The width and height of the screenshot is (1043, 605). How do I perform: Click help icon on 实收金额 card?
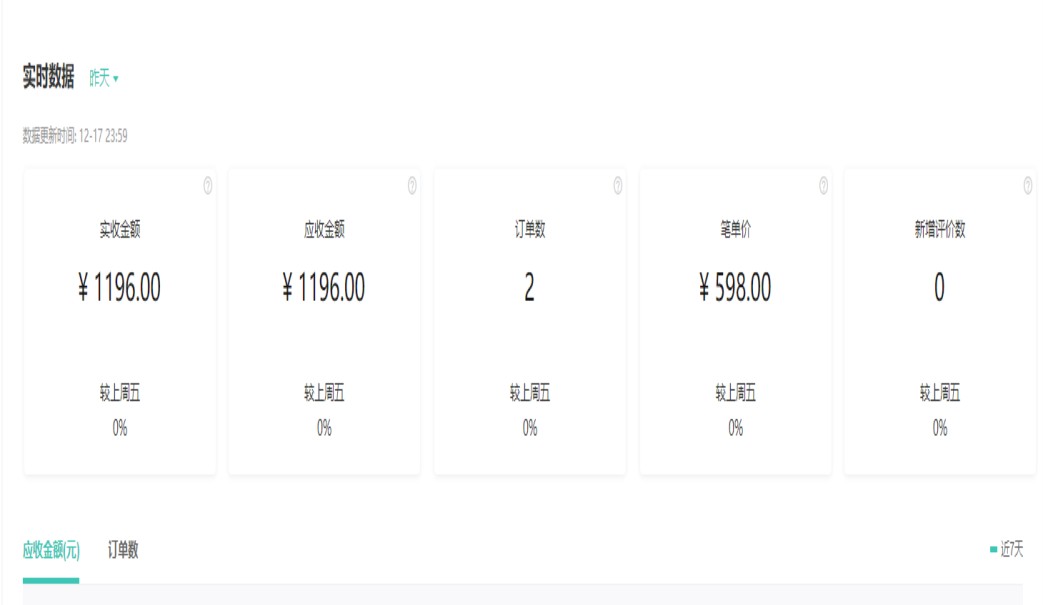tap(207, 185)
